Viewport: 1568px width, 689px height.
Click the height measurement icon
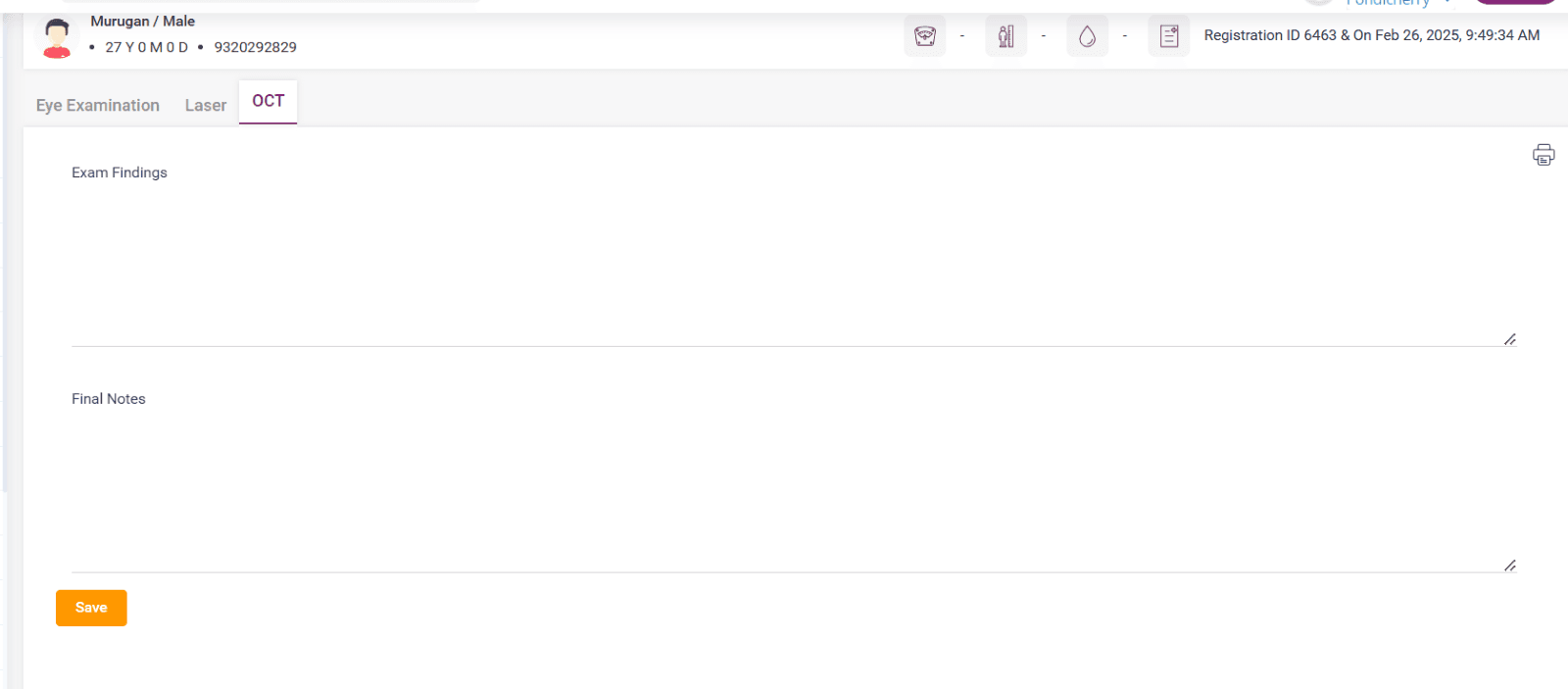click(x=1005, y=36)
